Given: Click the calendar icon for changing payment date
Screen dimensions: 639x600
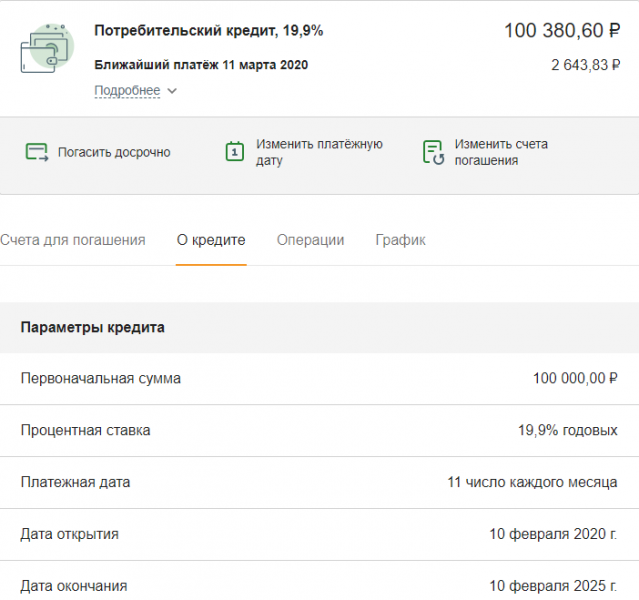Looking at the screenshot, I should click(x=235, y=152).
